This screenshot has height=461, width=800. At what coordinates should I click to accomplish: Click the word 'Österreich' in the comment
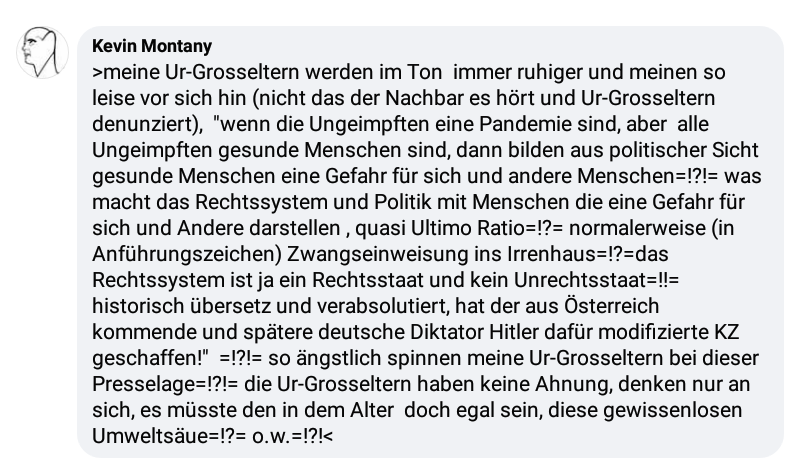tap(612, 306)
